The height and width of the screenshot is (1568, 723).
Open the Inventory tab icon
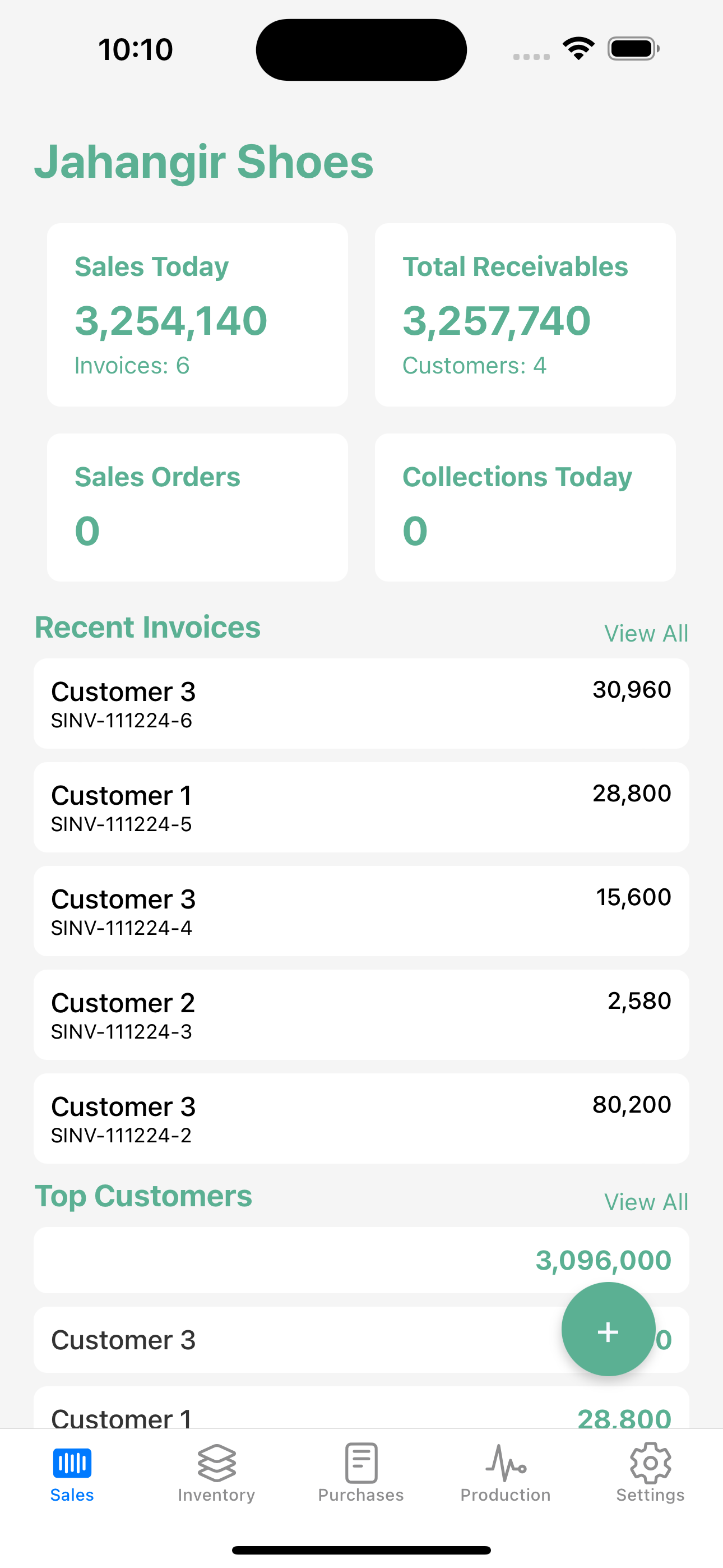(x=217, y=1463)
